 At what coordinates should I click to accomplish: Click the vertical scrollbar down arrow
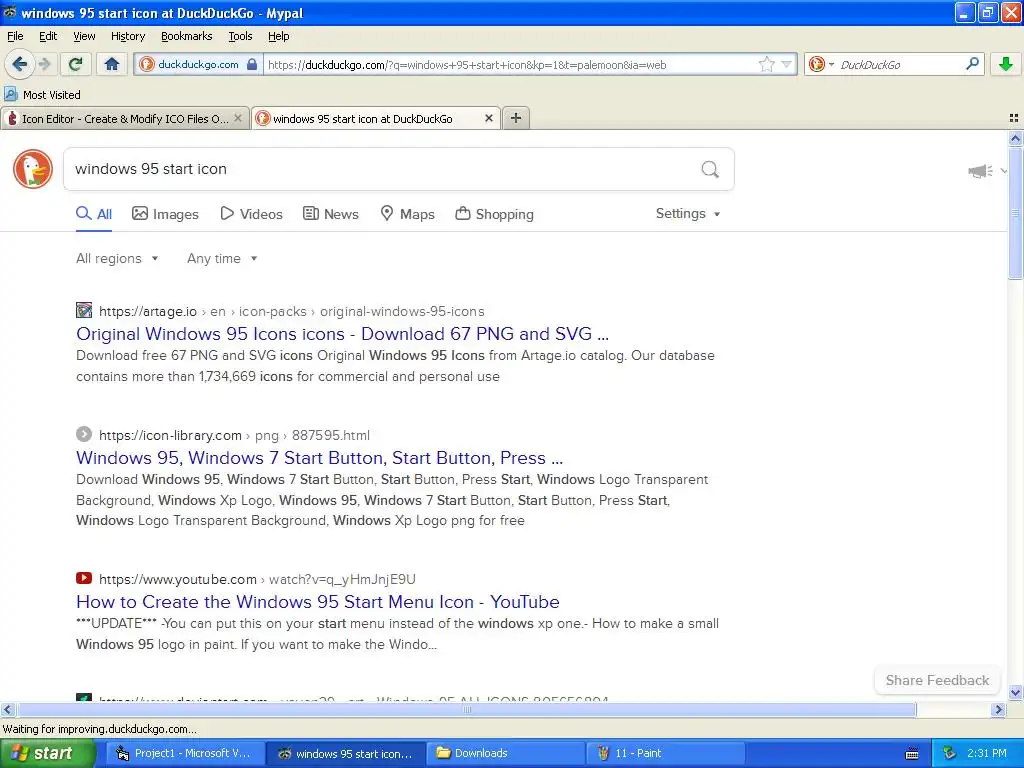click(1015, 693)
